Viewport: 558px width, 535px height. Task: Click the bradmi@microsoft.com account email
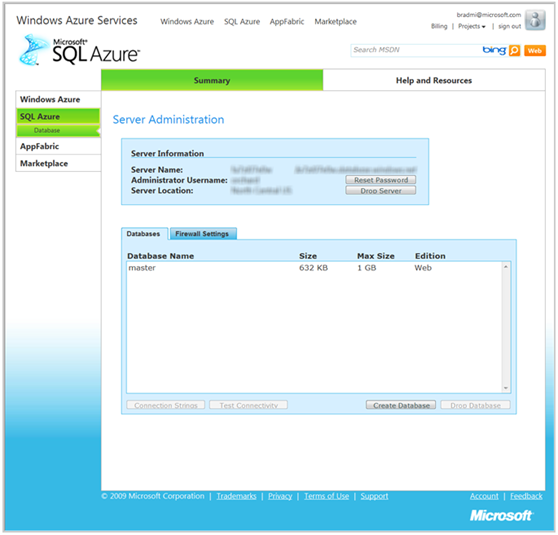(x=489, y=15)
